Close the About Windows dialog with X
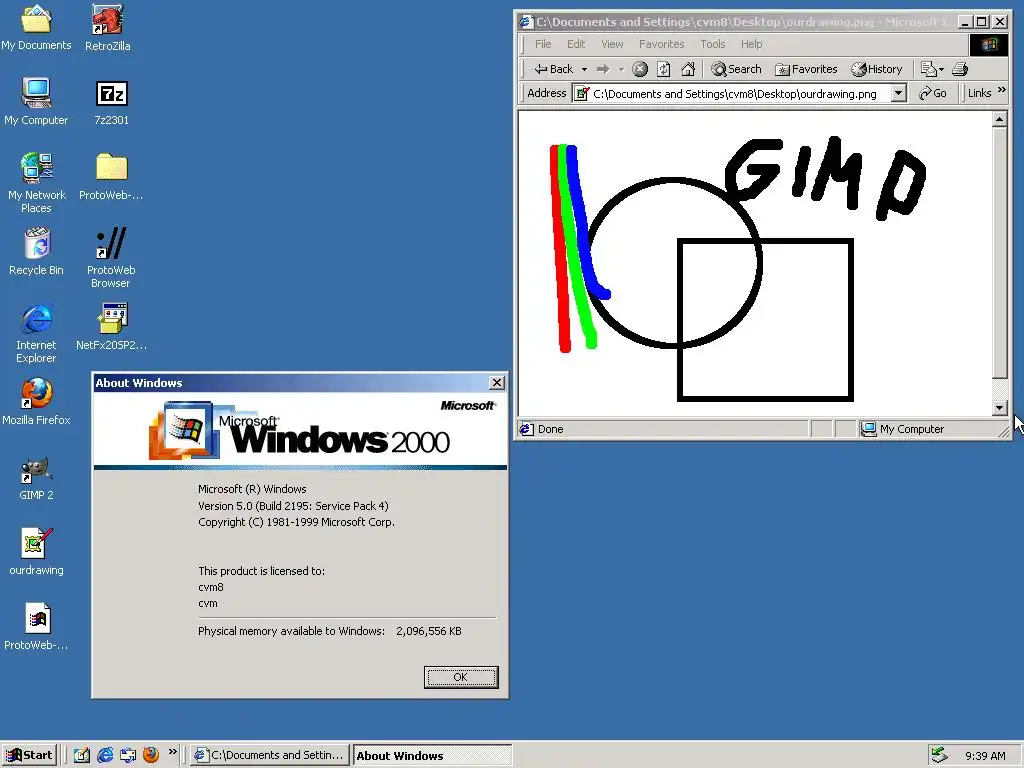 pyautogui.click(x=496, y=383)
